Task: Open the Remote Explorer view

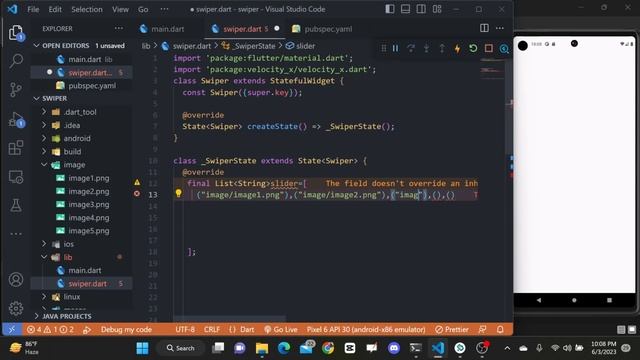Action: click(x=16, y=177)
